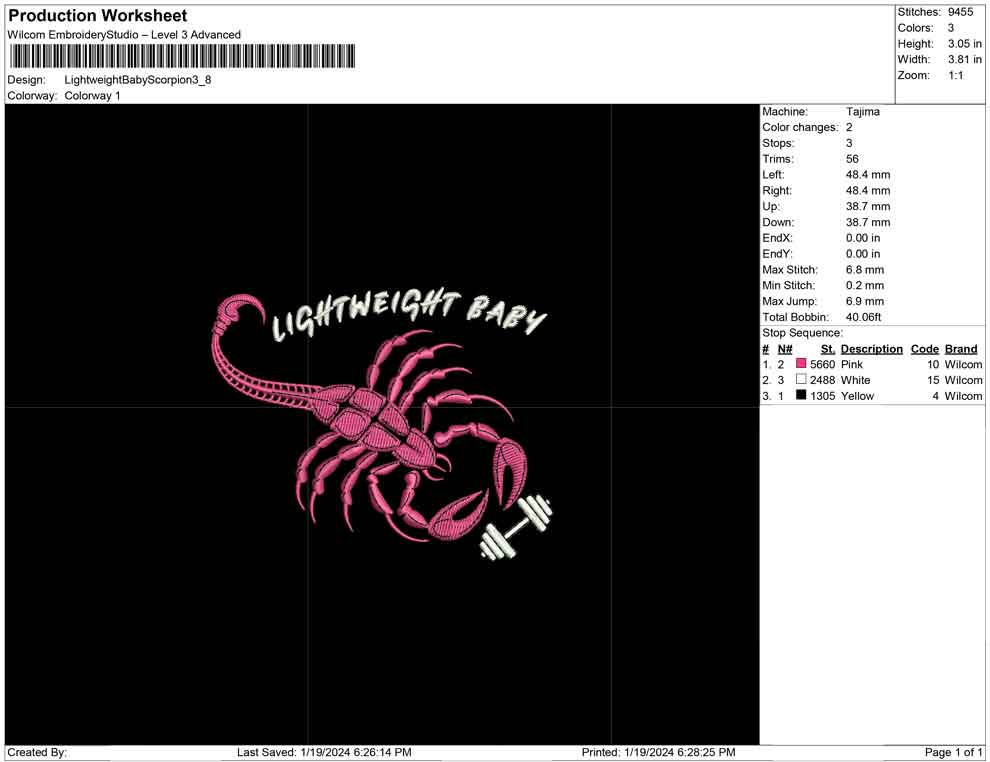990x762 pixels.
Task: Click the Last Saved timestamp text
Action: [x=323, y=752]
